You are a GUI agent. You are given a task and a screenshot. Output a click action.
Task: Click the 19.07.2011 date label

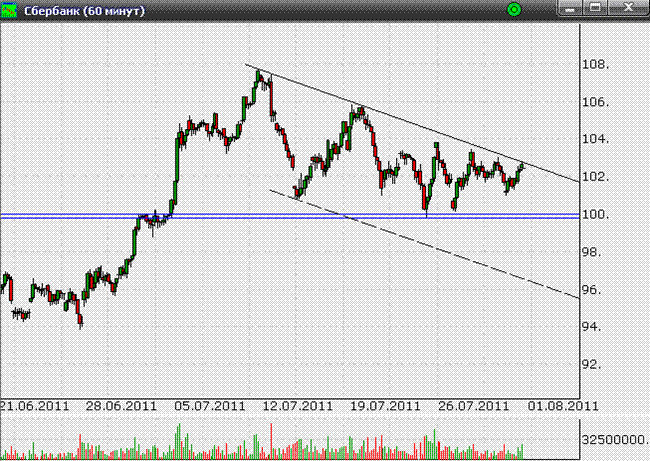[386, 405]
